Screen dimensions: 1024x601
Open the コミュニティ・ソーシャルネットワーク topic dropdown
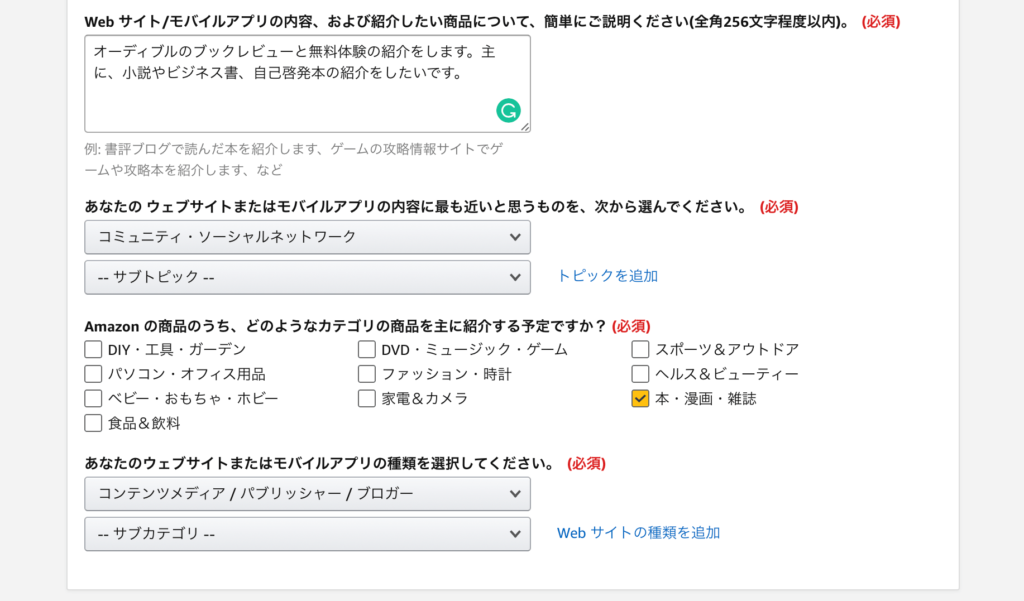[307, 237]
